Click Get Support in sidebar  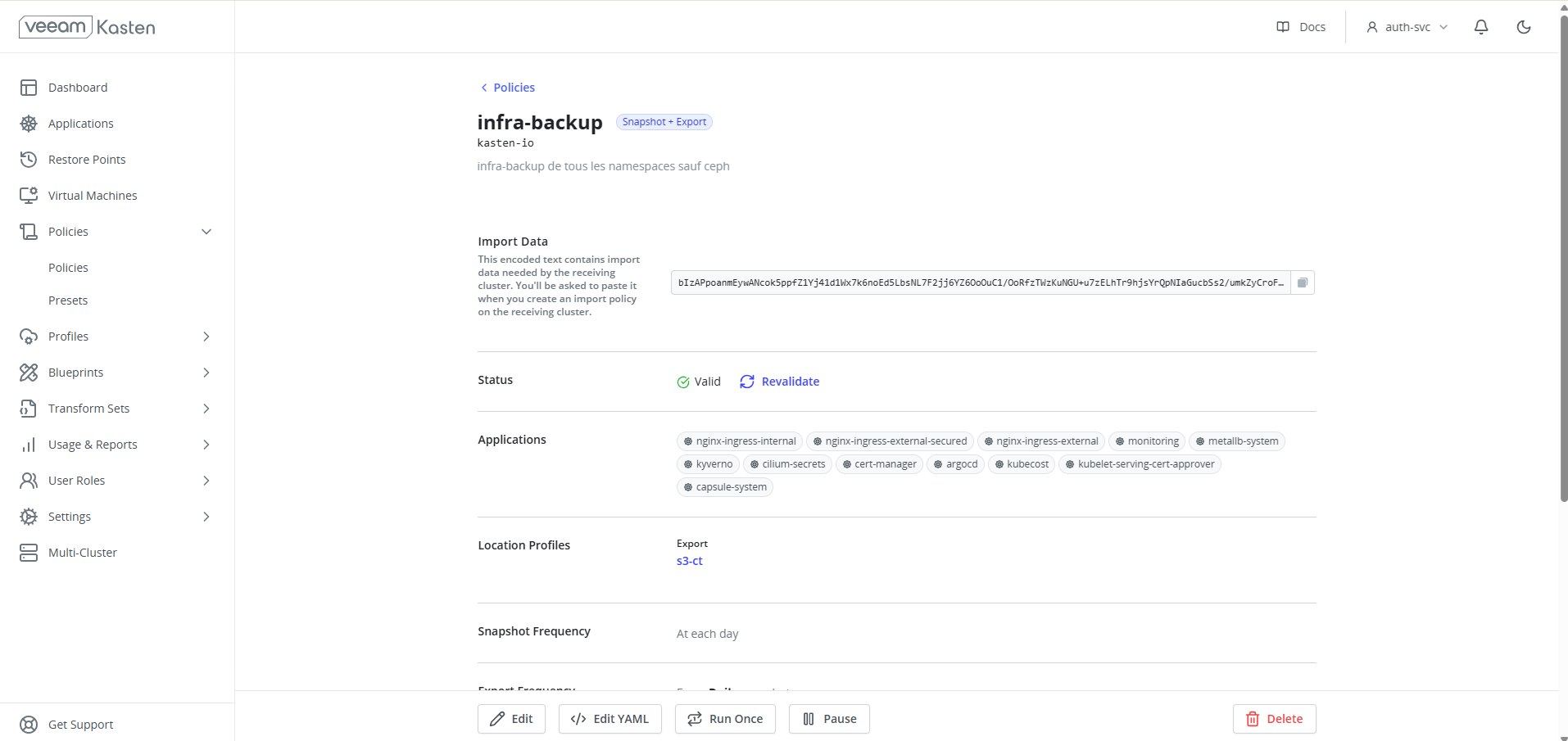[80, 725]
